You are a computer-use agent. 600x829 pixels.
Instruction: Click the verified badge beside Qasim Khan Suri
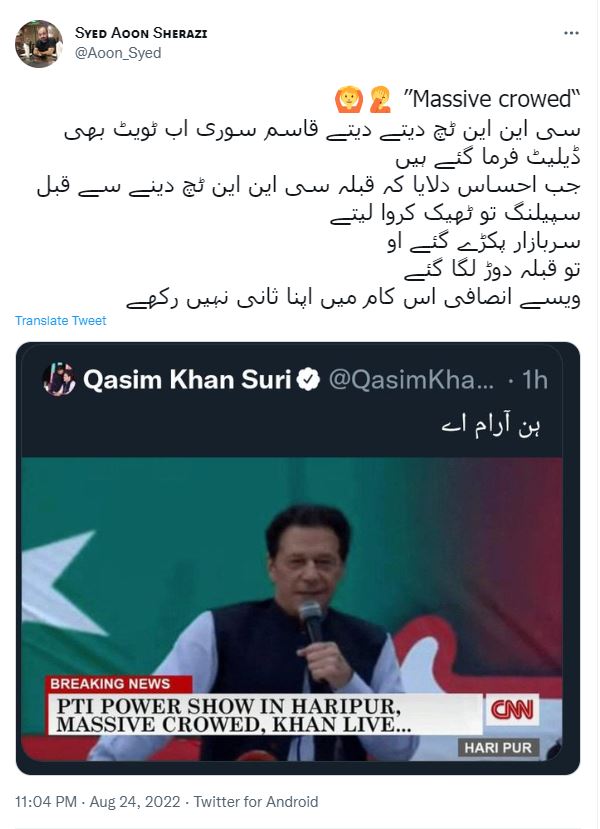[x=308, y=380]
